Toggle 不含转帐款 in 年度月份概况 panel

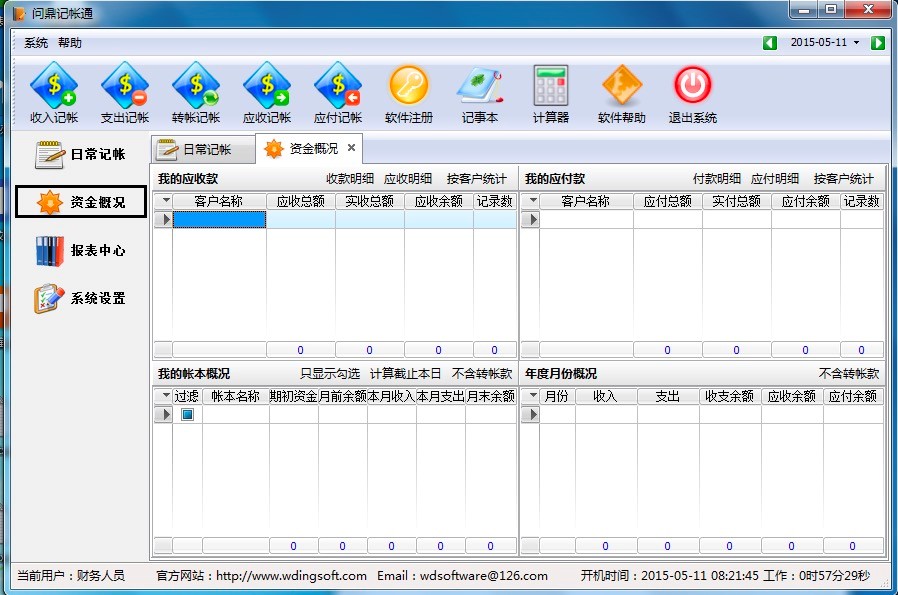pyautogui.click(x=849, y=374)
